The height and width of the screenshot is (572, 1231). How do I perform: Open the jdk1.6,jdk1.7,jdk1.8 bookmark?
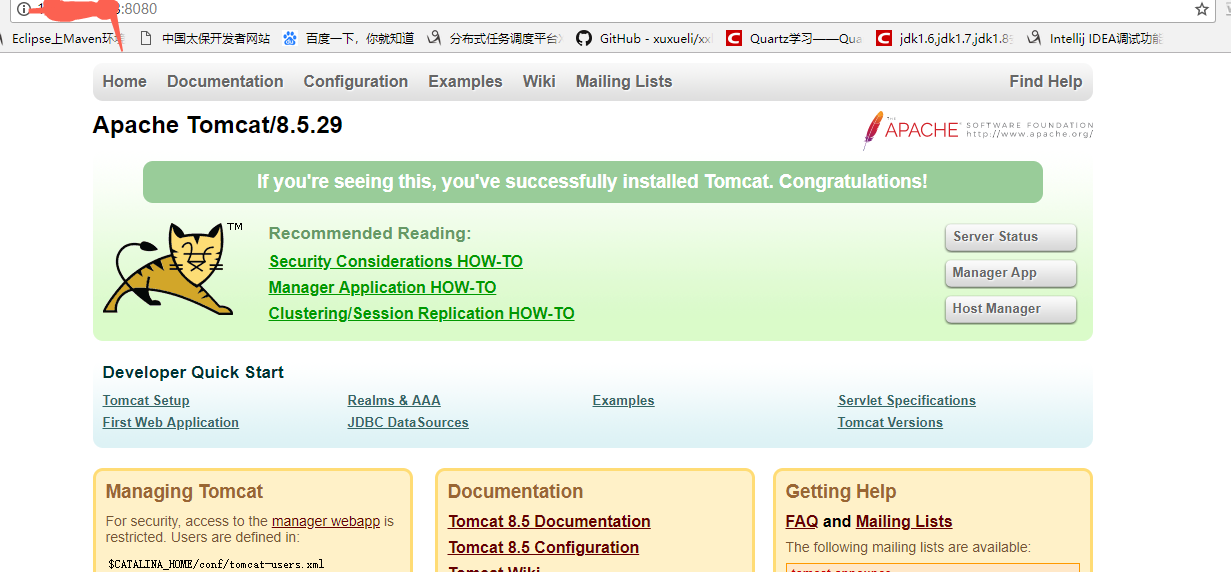[x=945, y=39]
